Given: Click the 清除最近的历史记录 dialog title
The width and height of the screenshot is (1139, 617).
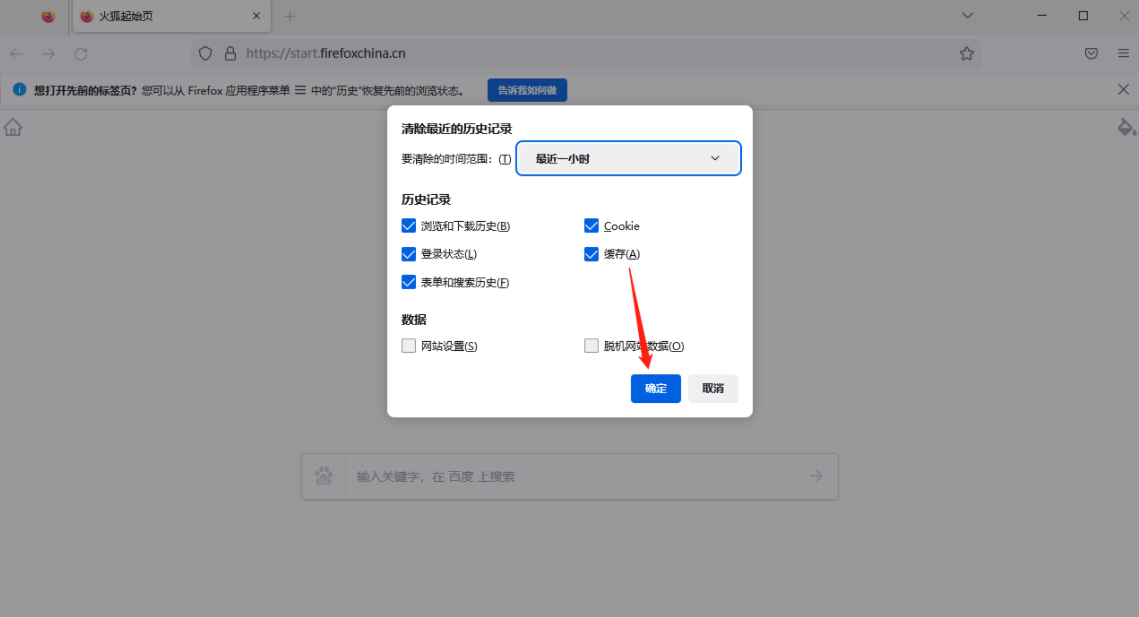Looking at the screenshot, I should pos(457,129).
